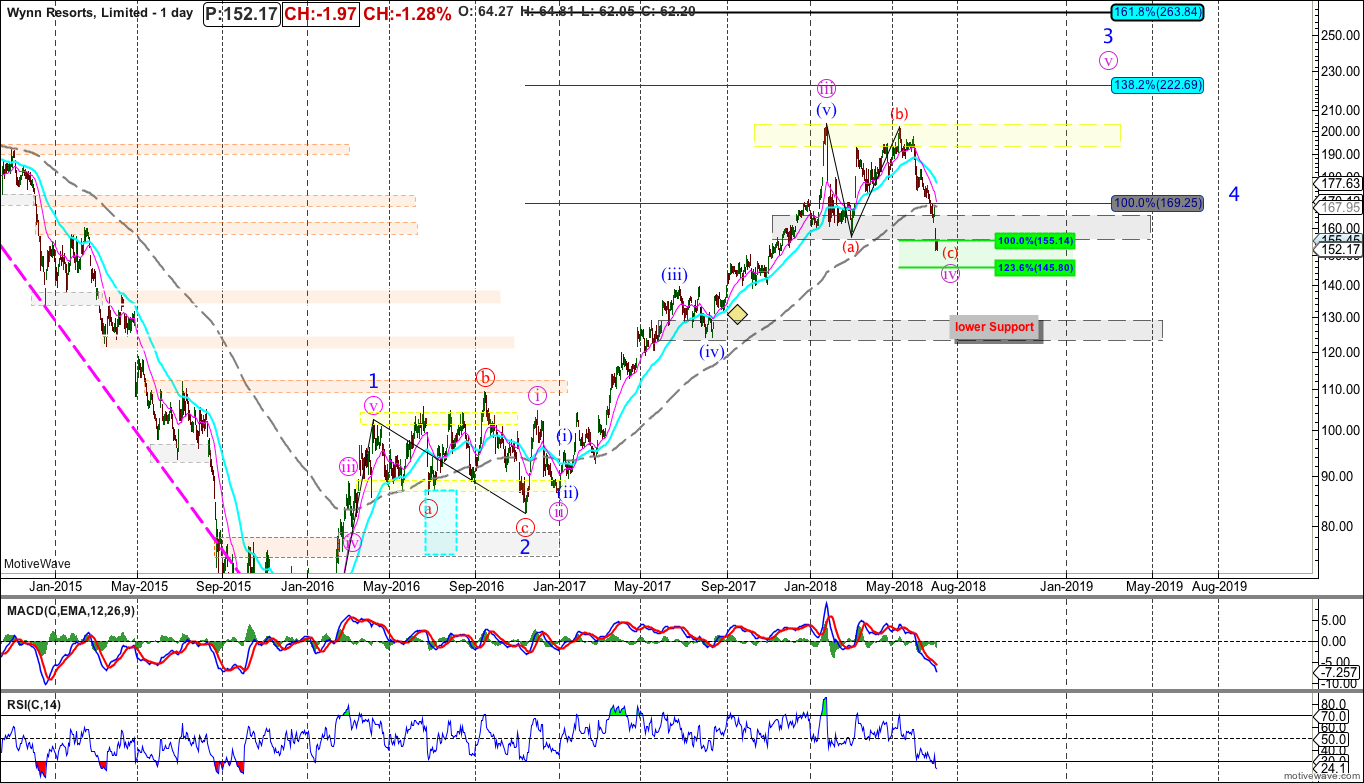
Task: Click the 230.00 price axis label
Action: pos(1340,71)
